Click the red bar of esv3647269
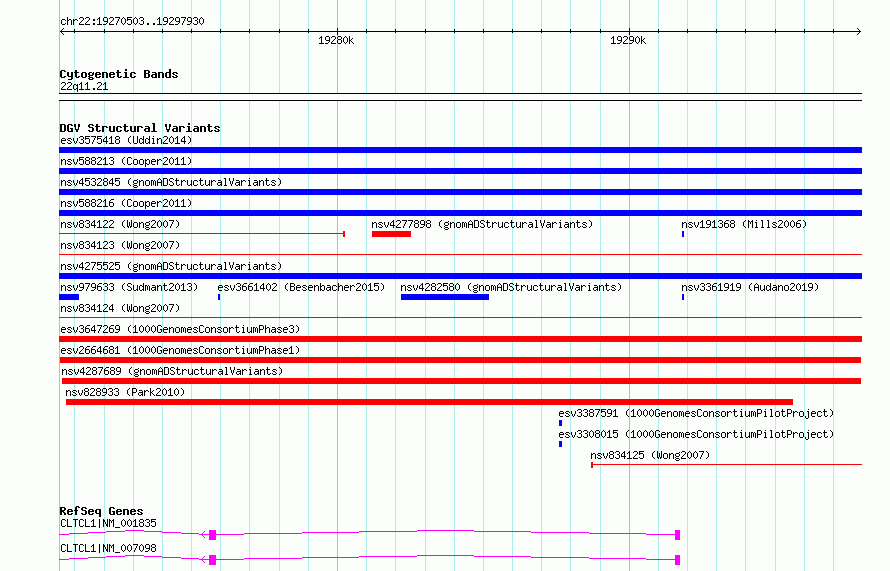890x571 pixels. tap(460, 339)
